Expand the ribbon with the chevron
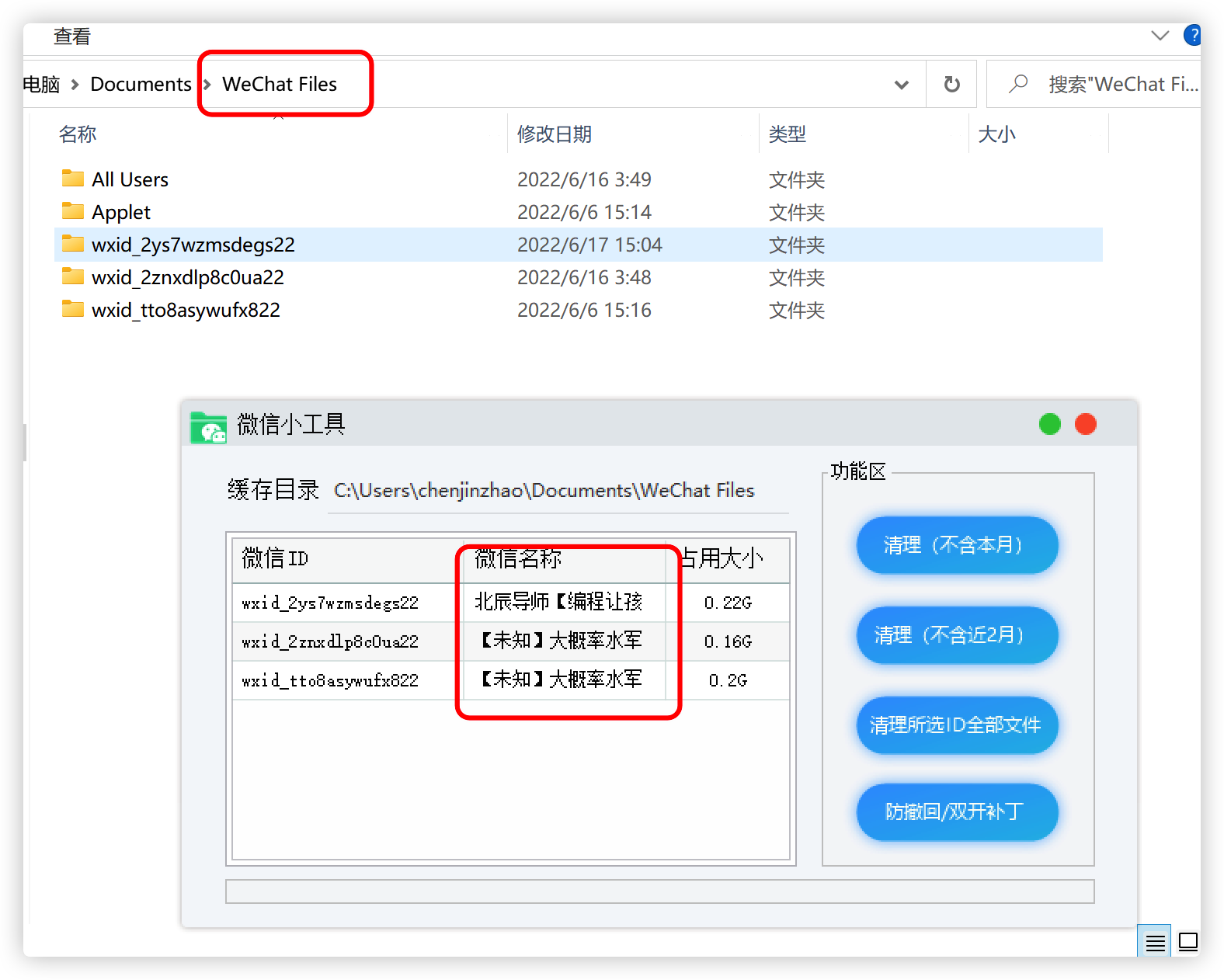Viewport: 1224px width, 980px height. tap(1160, 35)
